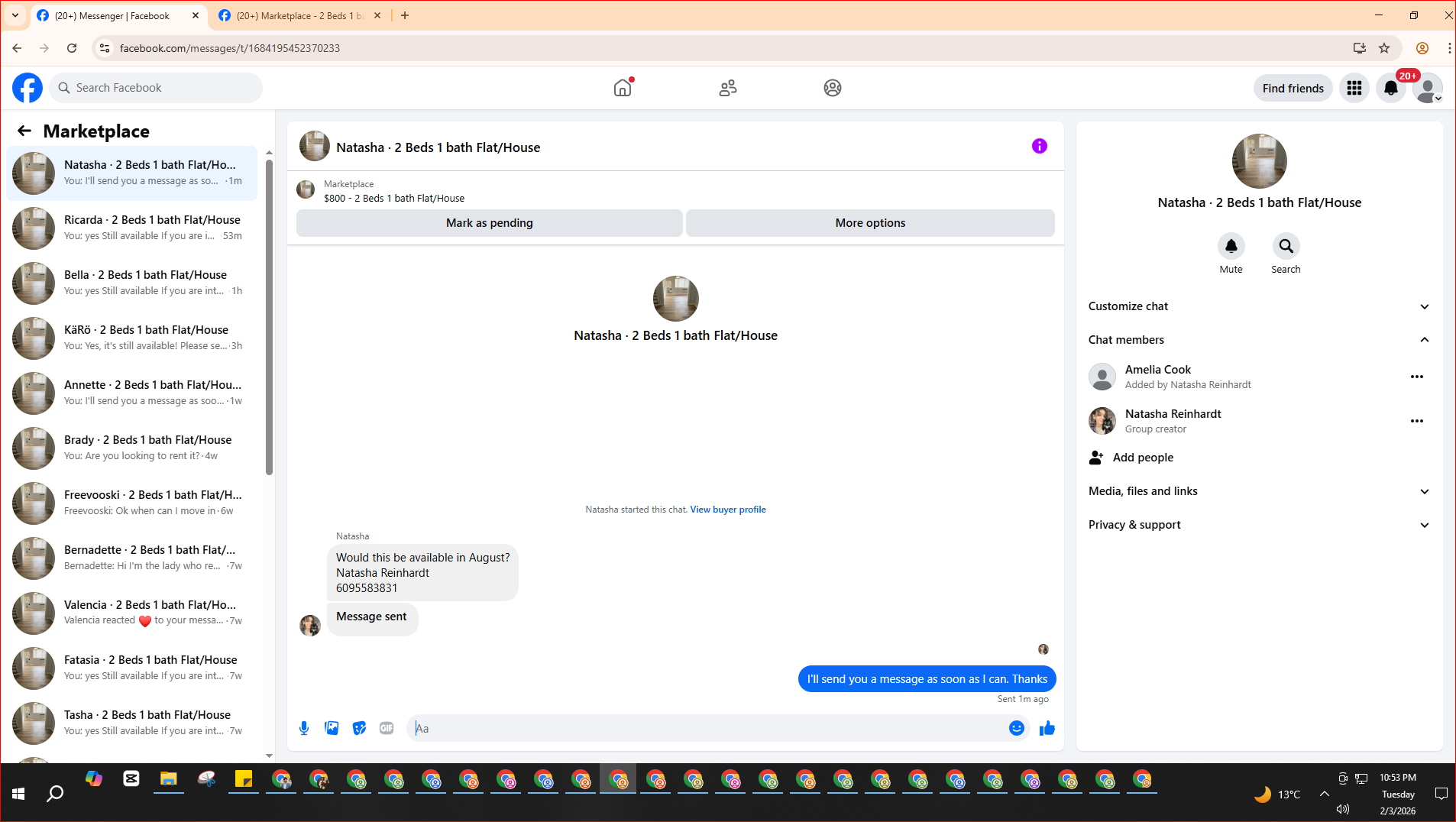Screen dimensions: 1456x822
Task: Attach a photo file in composer
Action: coord(332,728)
